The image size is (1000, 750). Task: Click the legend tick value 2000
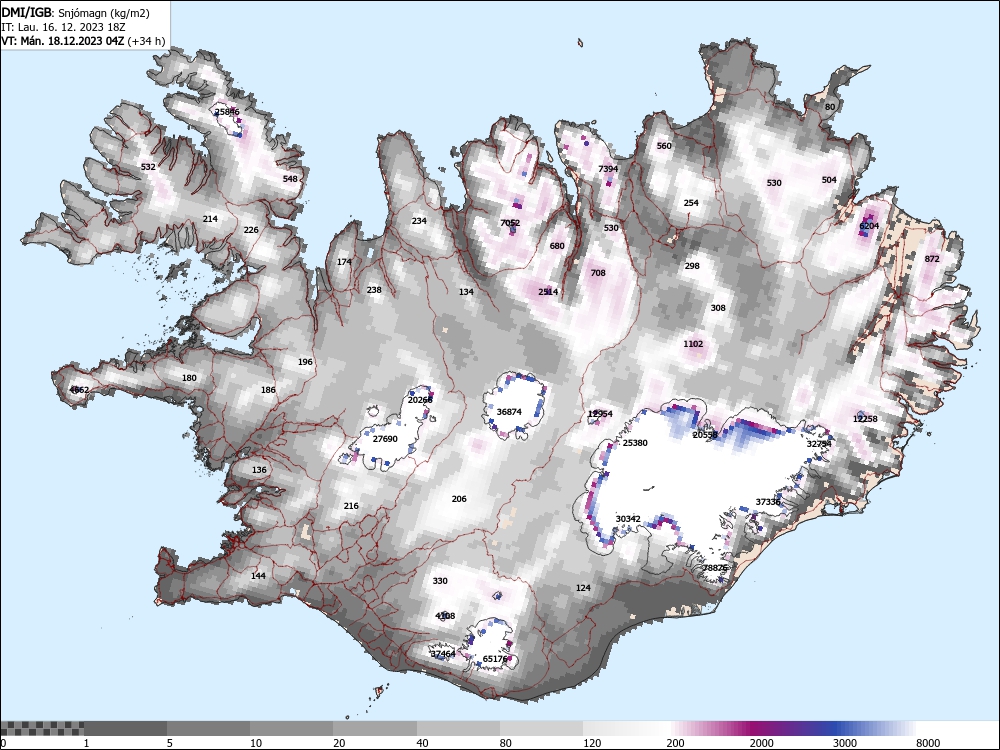[761, 743]
